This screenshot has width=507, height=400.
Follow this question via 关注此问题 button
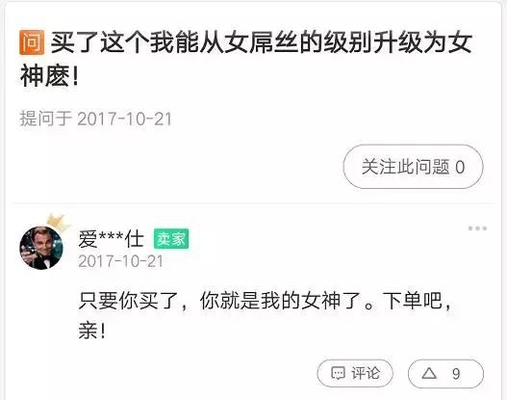pos(413,167)
